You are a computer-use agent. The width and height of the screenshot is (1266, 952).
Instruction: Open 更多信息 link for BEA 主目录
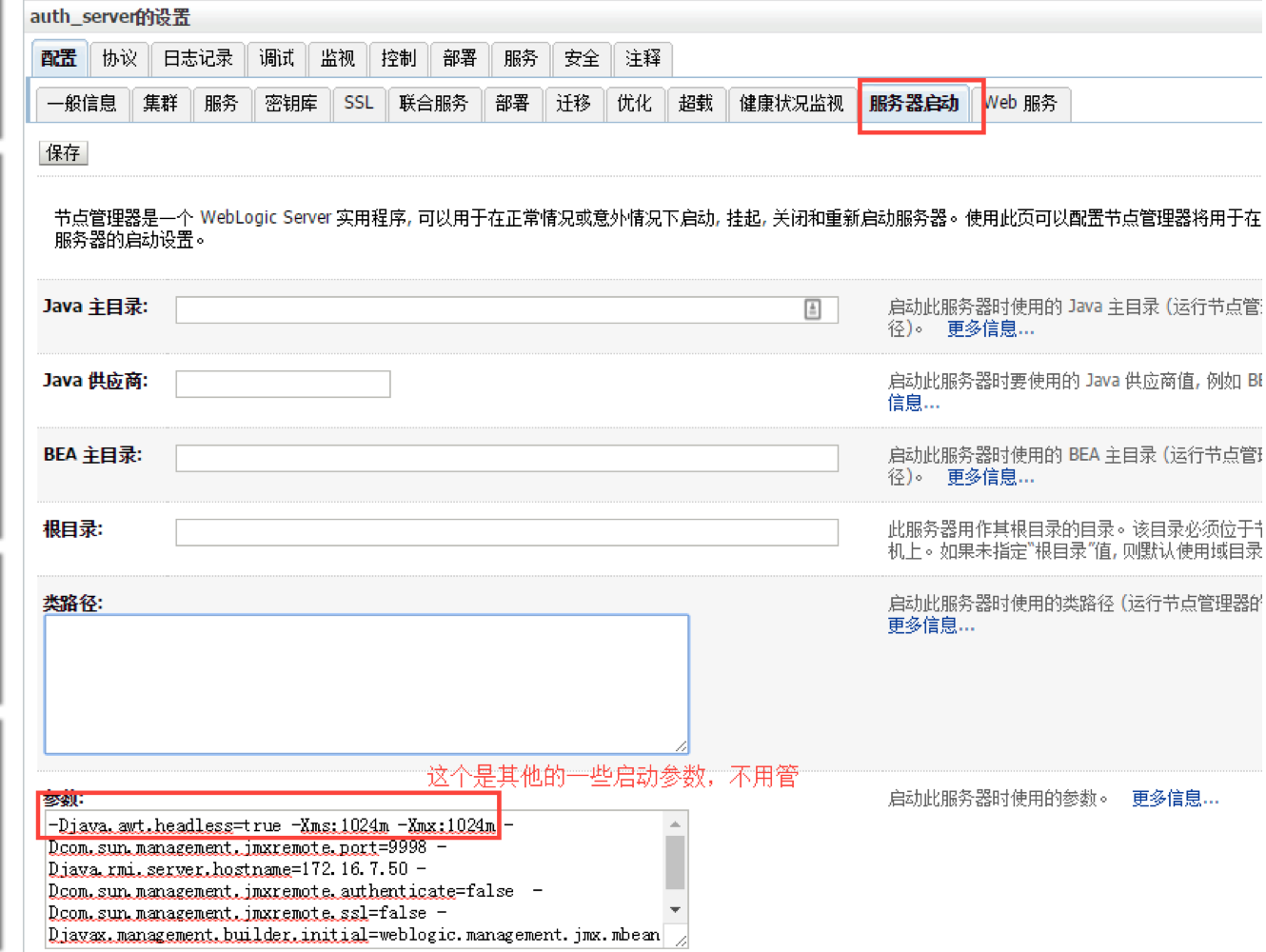(x=991, y=478)
